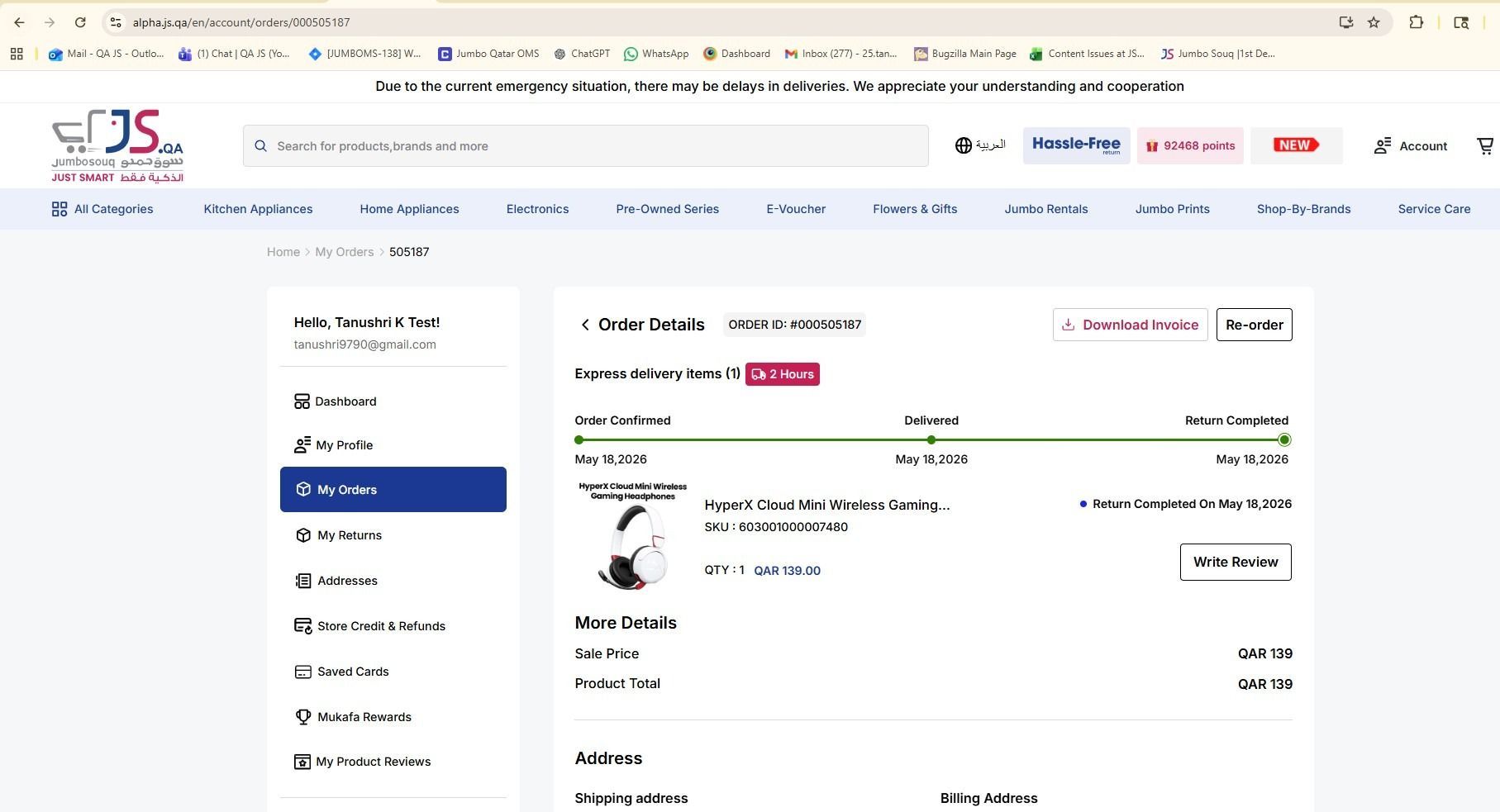Click the install app icon in address bar
The image size is (1500, 812).
coord(1346,22)
